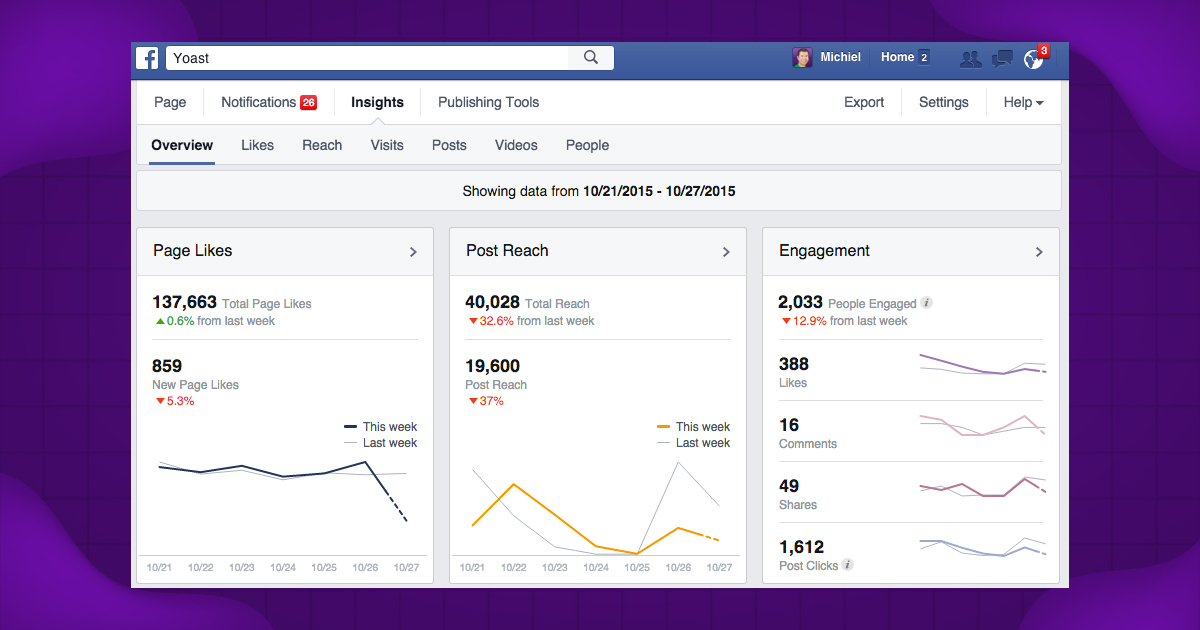Expand the Help dropdown
This screenshot has height=630, width=1200.
pos(1024,102)
